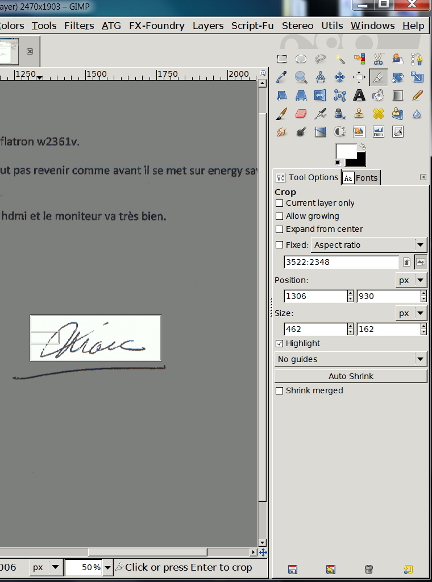Select the Zoom magnifier tool
The width and height of the screenshot is (432, 582).
[x=301, y=77]
